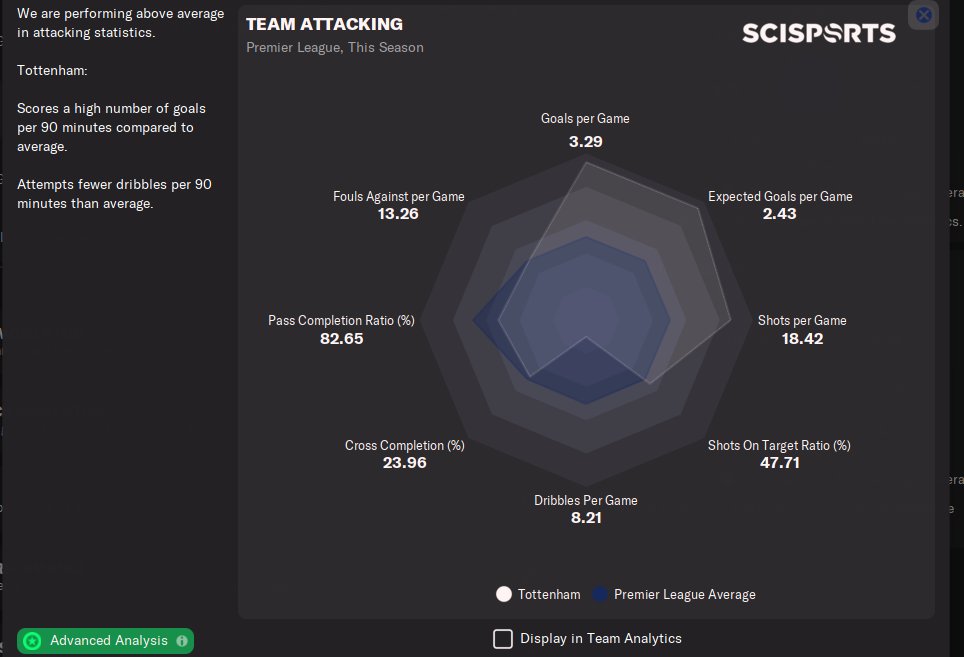
Task: Click the Dribbles Per Game label
Action: 585,500
